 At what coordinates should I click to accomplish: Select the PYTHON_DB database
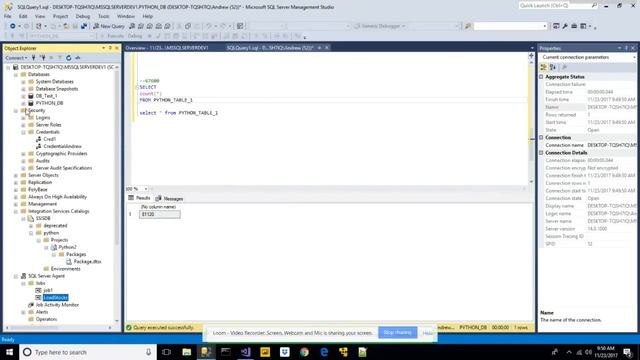[49, 103]
